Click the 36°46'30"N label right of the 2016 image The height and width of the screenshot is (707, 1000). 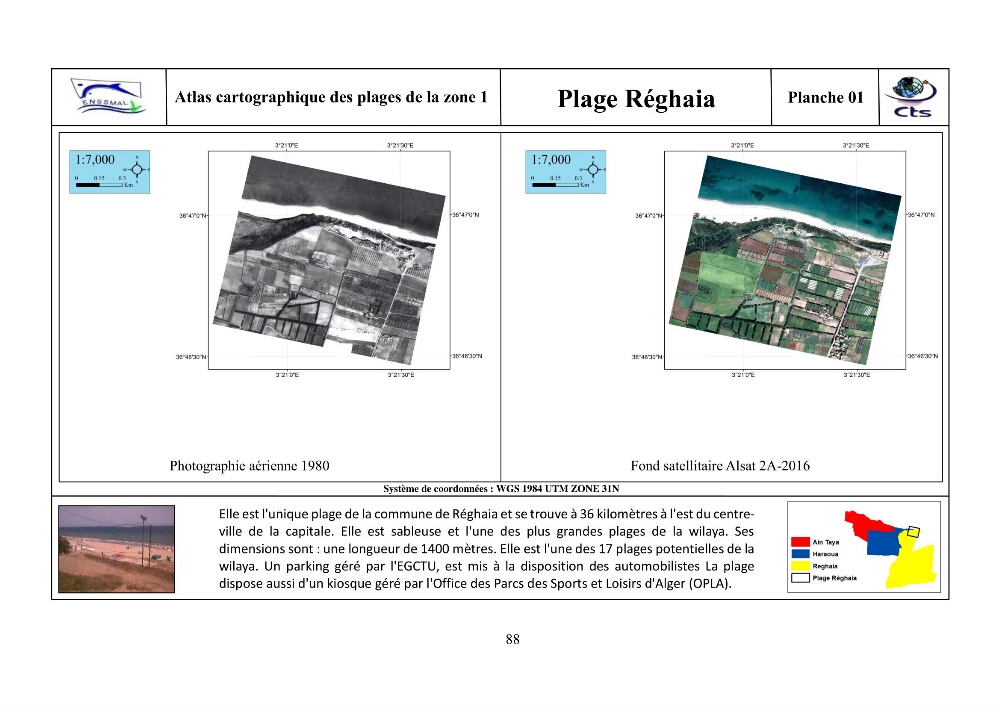[x=923, y=356]
